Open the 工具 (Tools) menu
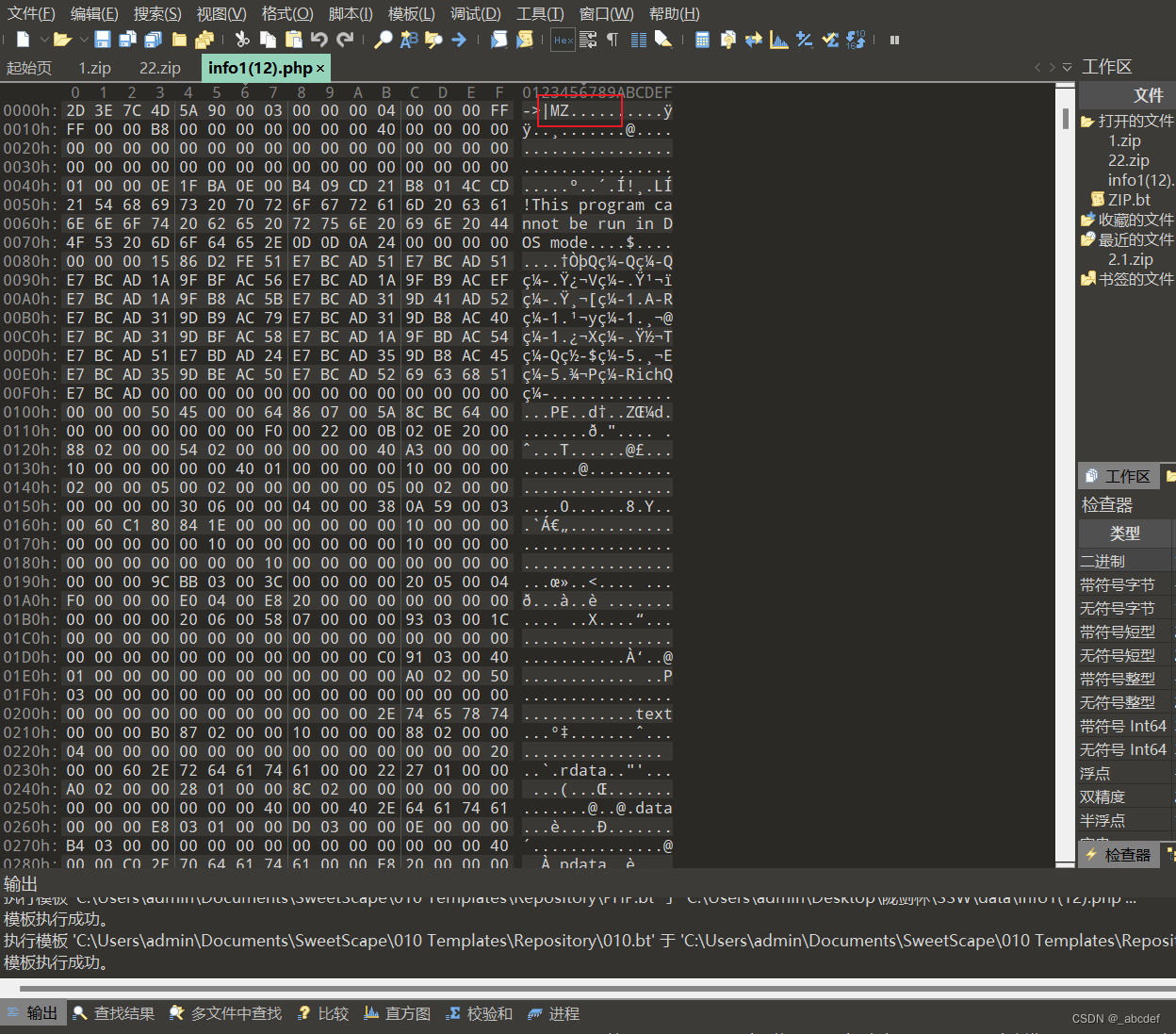This screenshot has height=1034, width=1176. tap(540, 13)
